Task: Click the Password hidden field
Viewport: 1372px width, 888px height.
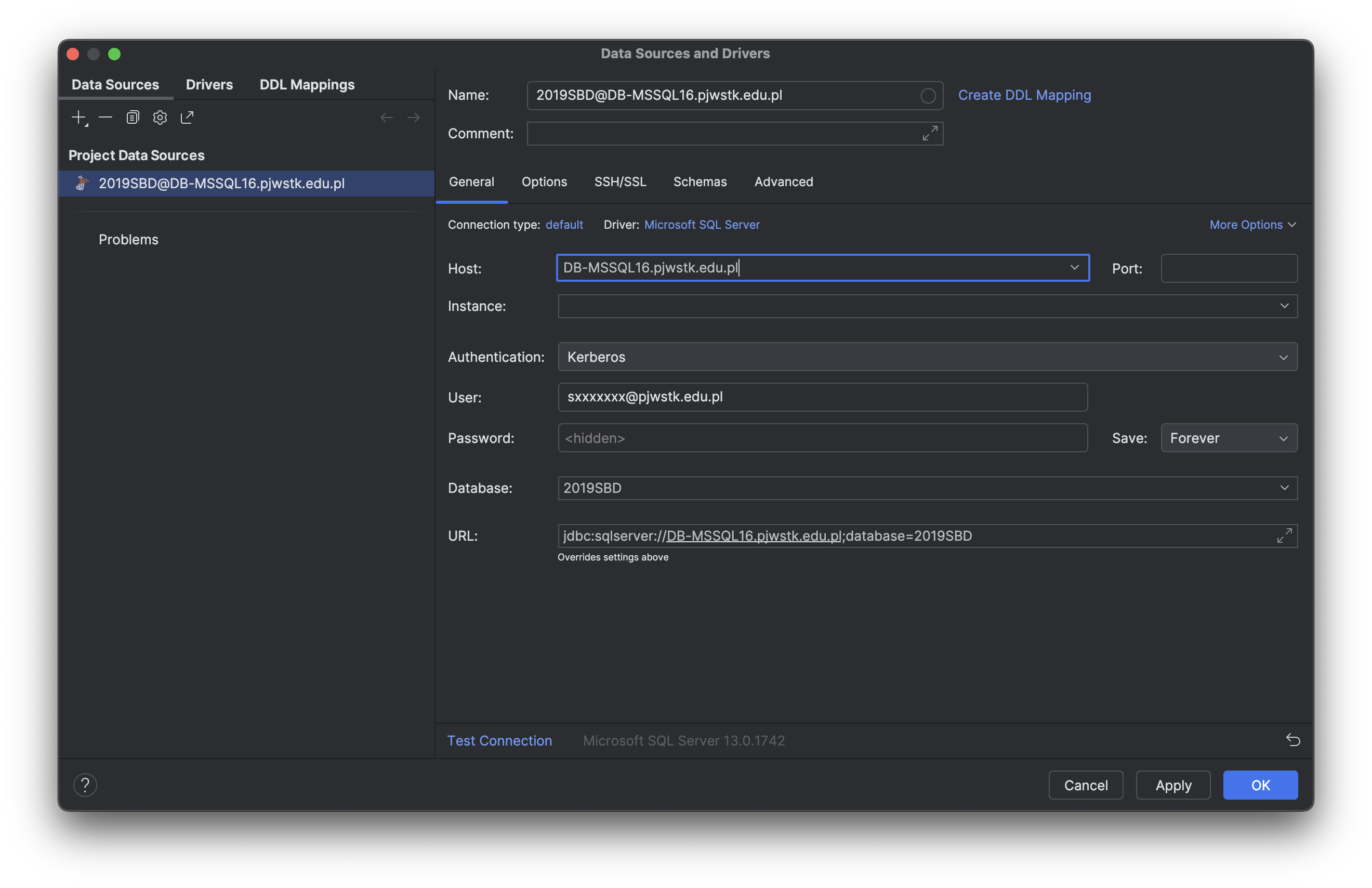Action: tap(822, 438)
